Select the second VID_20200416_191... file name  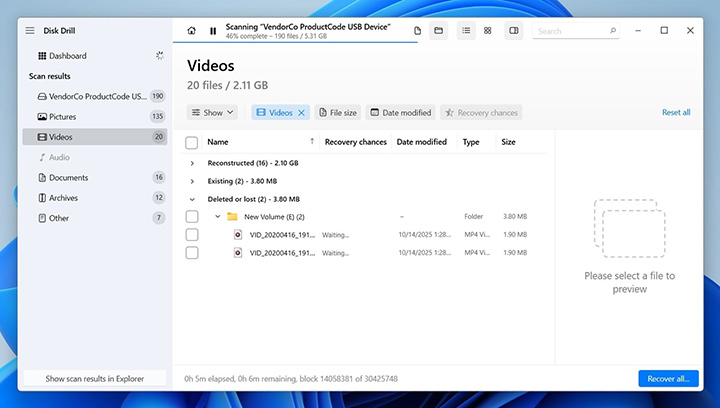[x=282, y=252]
